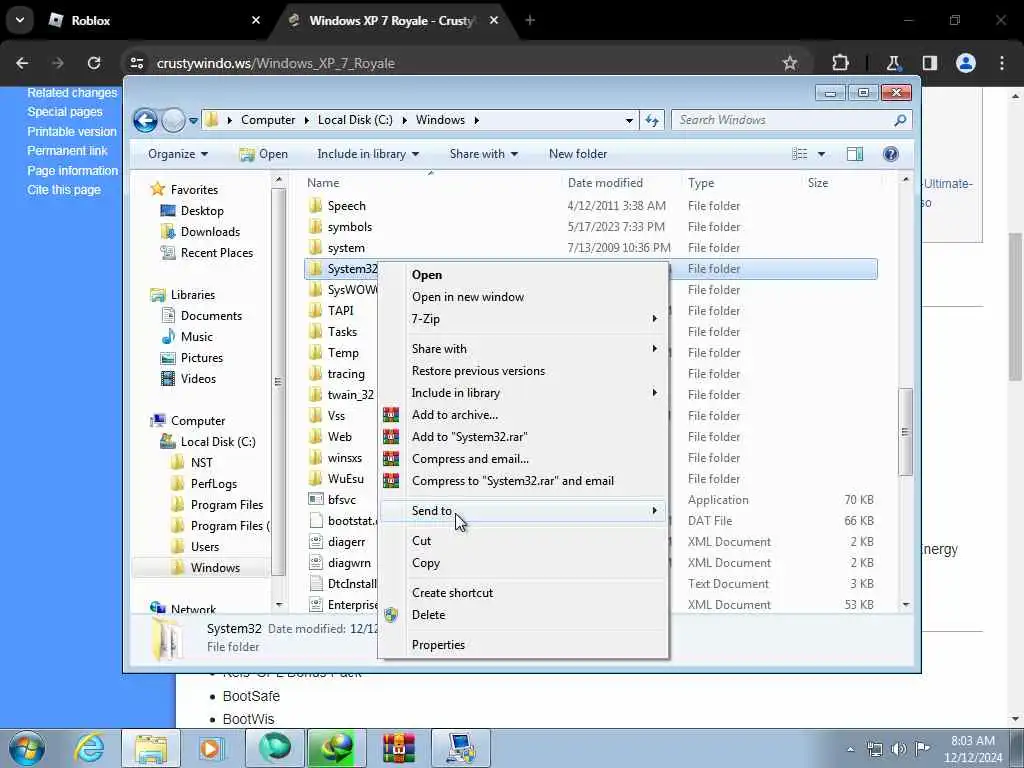This screenshot has height=768, width=1024.
Task: Choose Open in the context menu
Action: [x=426, y=275]
